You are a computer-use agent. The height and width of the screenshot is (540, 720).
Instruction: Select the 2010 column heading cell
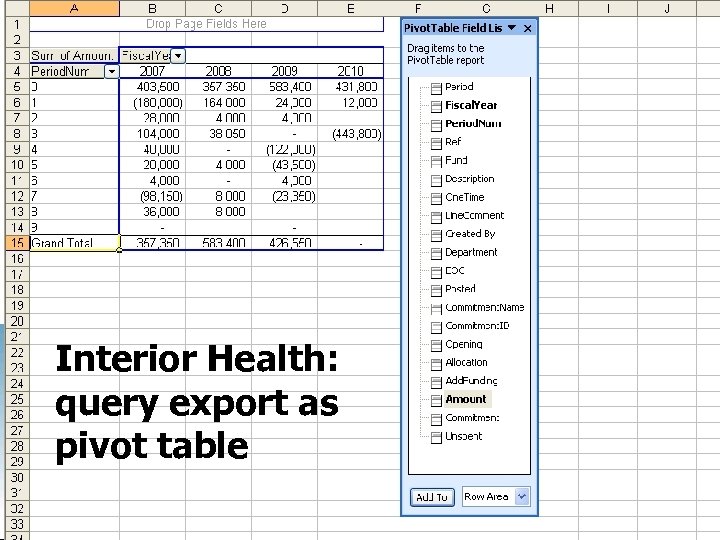(x=350, y=71)
